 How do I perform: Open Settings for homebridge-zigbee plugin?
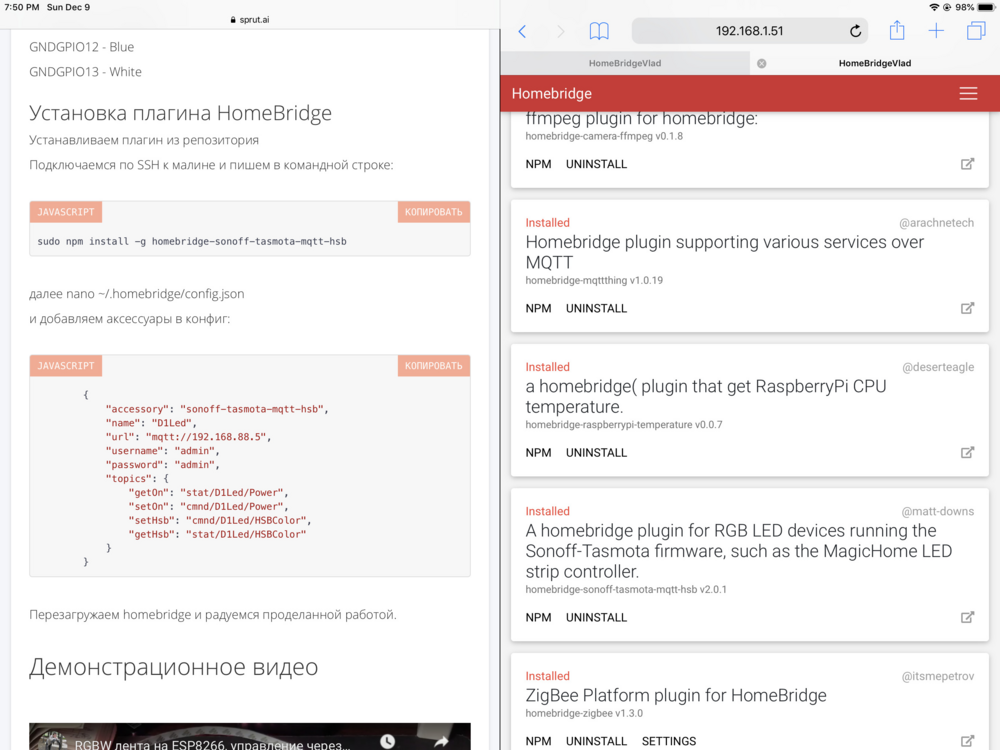click(668, 741)
